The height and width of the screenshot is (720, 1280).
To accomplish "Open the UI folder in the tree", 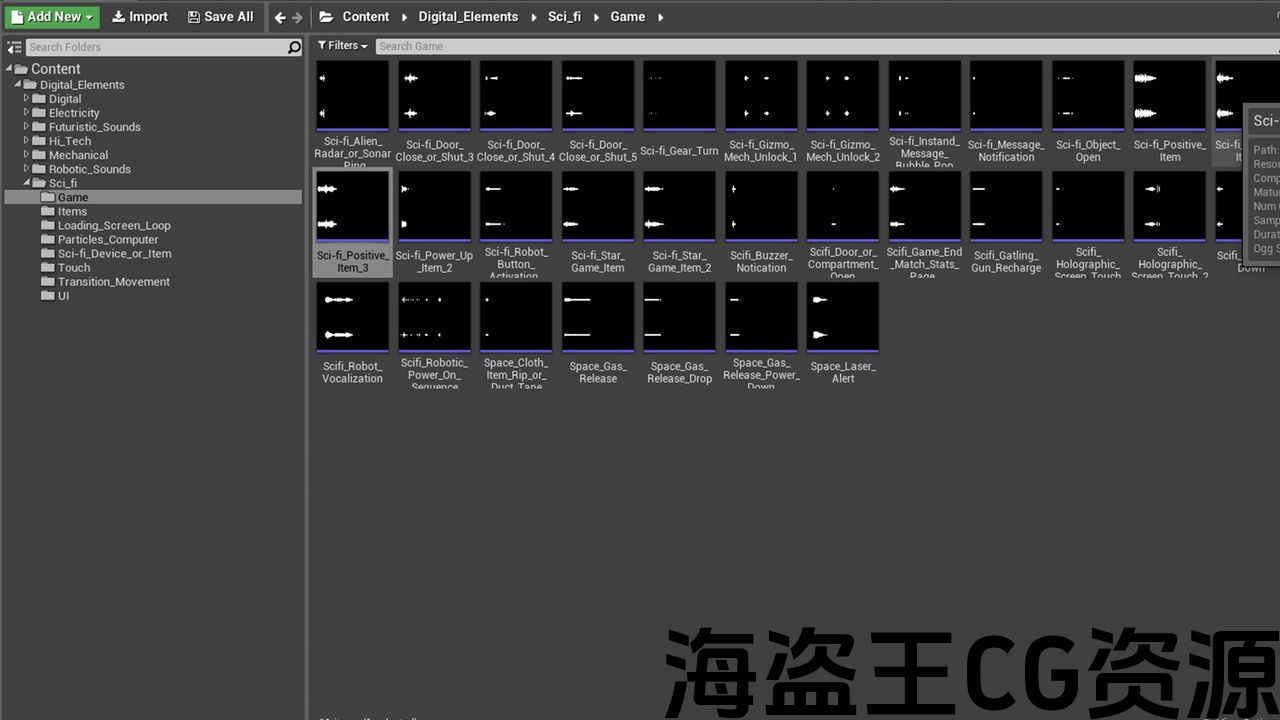I will coord(63,295).
